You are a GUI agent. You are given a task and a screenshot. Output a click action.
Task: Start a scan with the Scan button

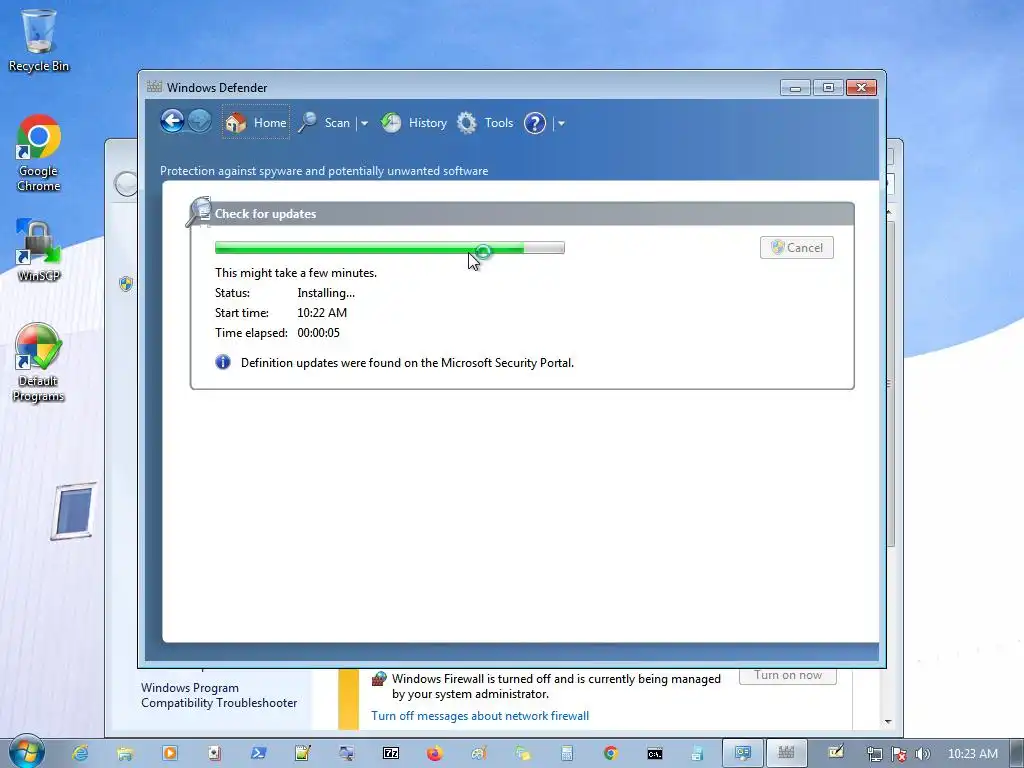(325, 123)
